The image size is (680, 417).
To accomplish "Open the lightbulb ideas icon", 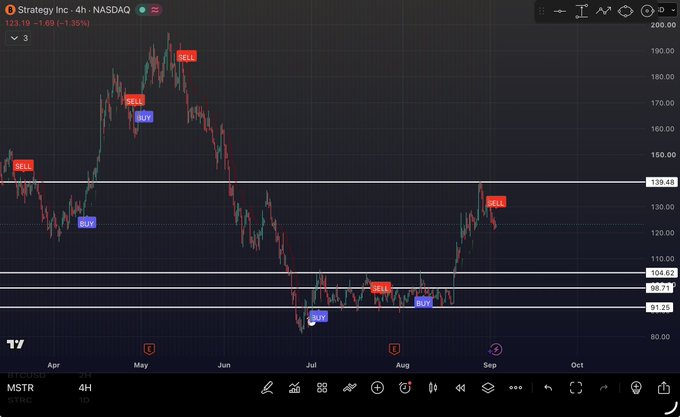I will (x=636, y=388).
